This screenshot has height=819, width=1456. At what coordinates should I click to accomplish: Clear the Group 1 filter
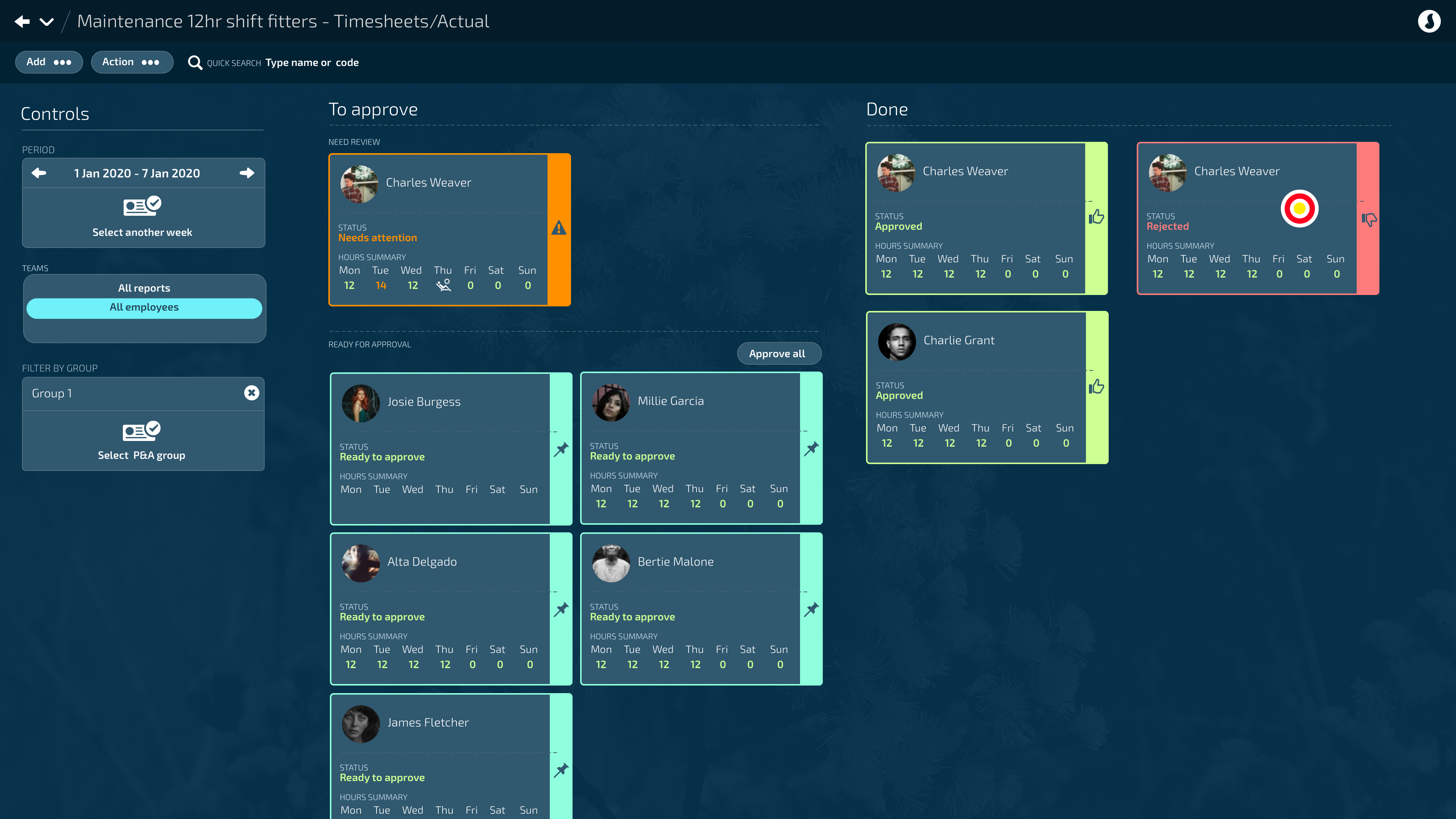pyautogui.click(x=251, y=393)
